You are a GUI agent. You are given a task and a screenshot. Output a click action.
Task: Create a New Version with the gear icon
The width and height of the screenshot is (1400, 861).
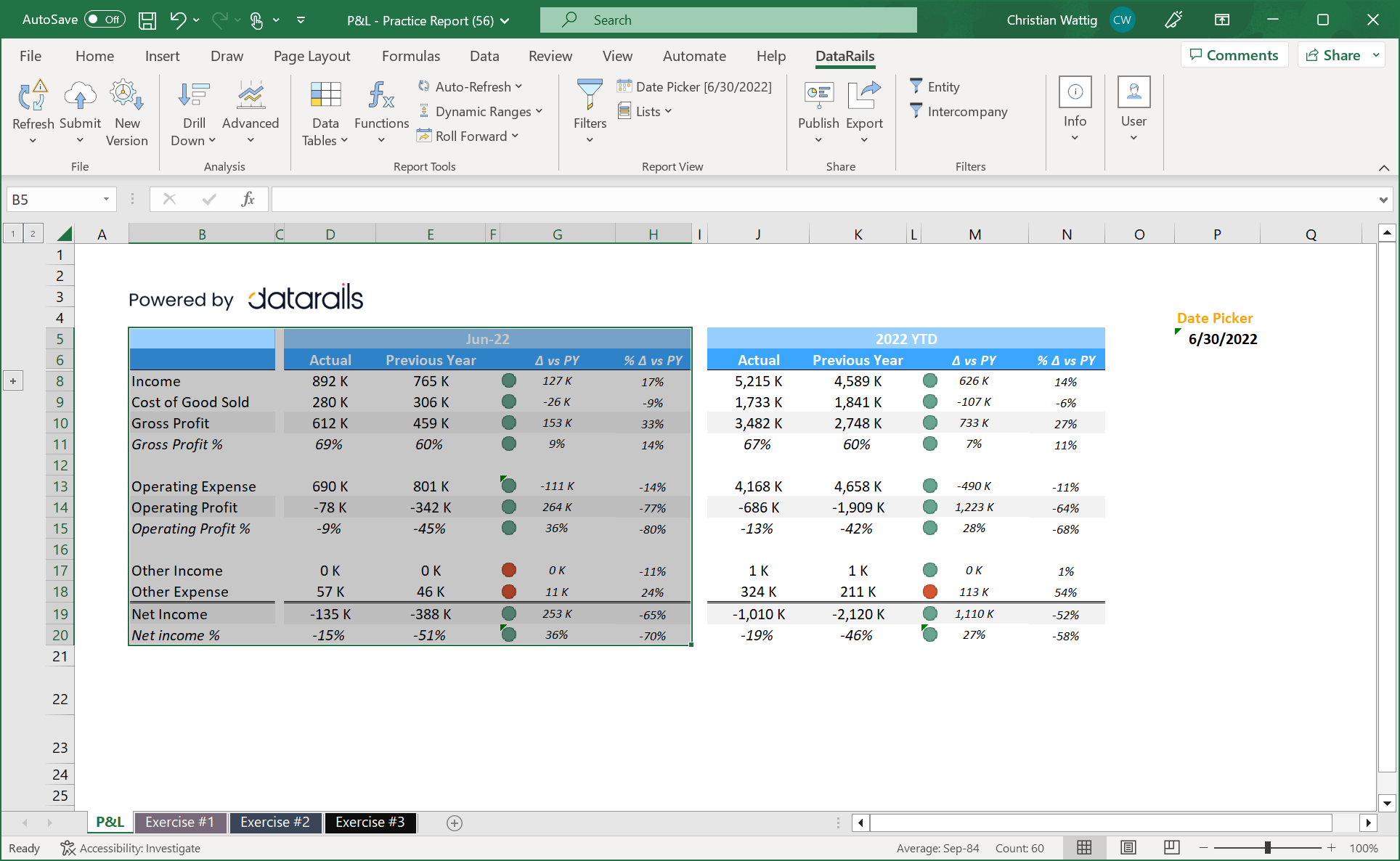126,95
